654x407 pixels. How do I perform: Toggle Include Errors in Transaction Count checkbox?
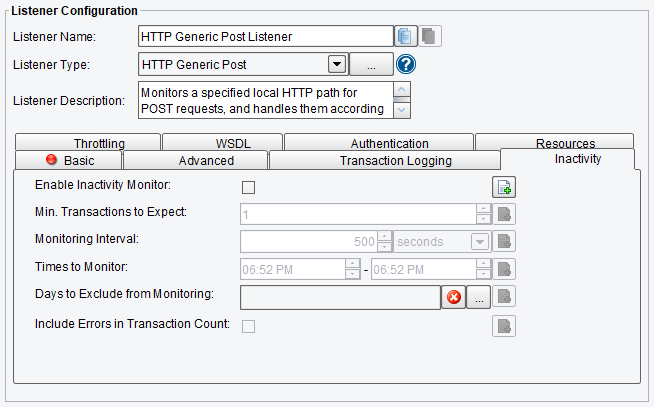click(249, 326)
